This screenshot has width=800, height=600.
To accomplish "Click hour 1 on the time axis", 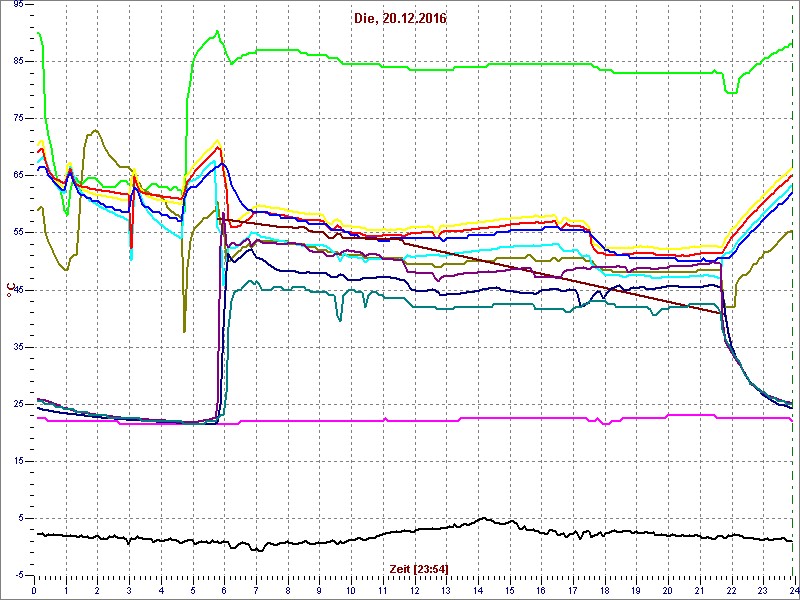I will point(66,590).
